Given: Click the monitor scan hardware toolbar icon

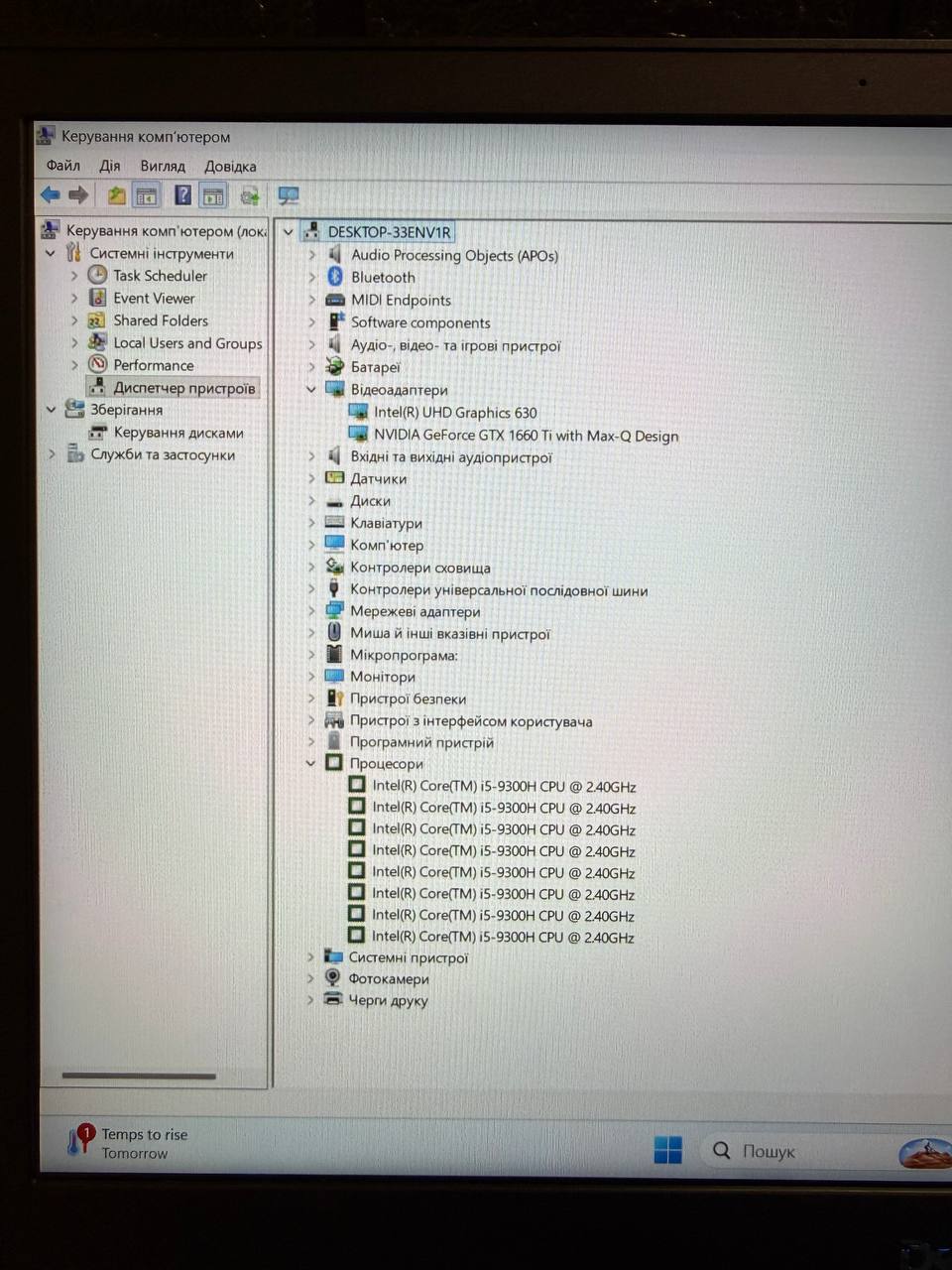Looking at the screenshot, I should pyautogui.click(x=289, y=195).
